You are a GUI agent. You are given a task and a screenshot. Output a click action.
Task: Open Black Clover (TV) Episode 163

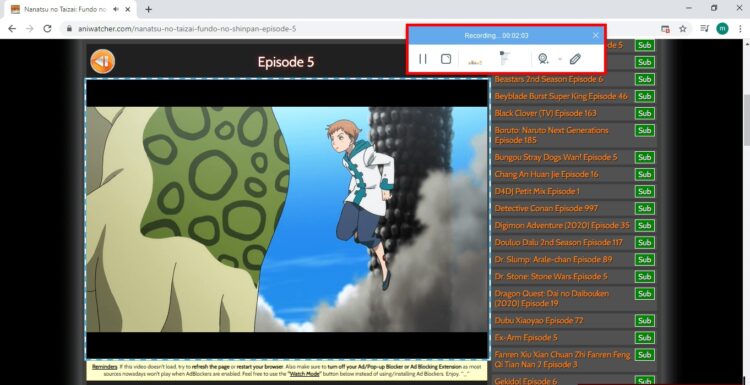tap(545, 113)
